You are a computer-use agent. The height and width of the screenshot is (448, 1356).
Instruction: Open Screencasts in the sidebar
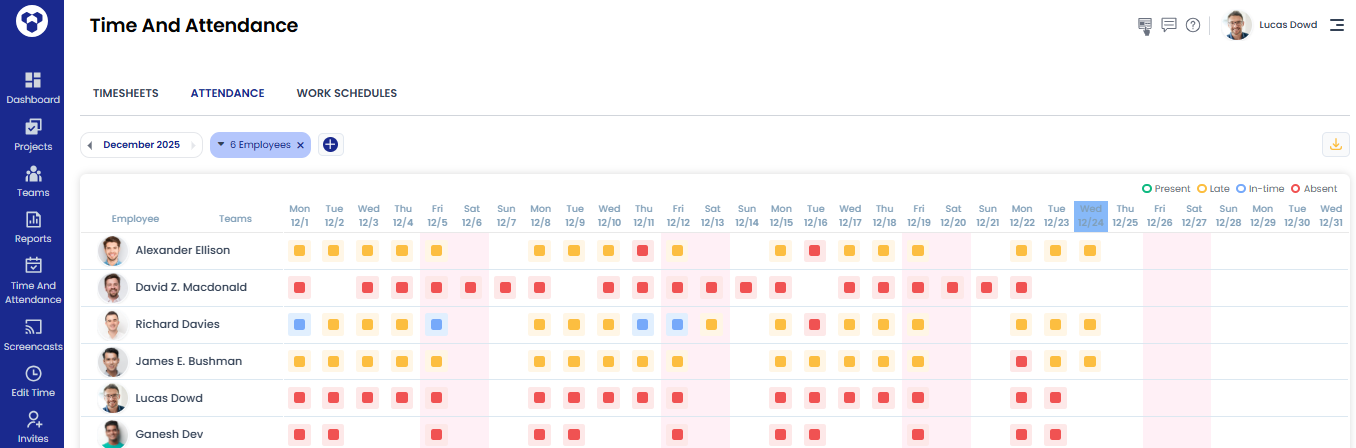pyautogui.click(x=33, y=327)
